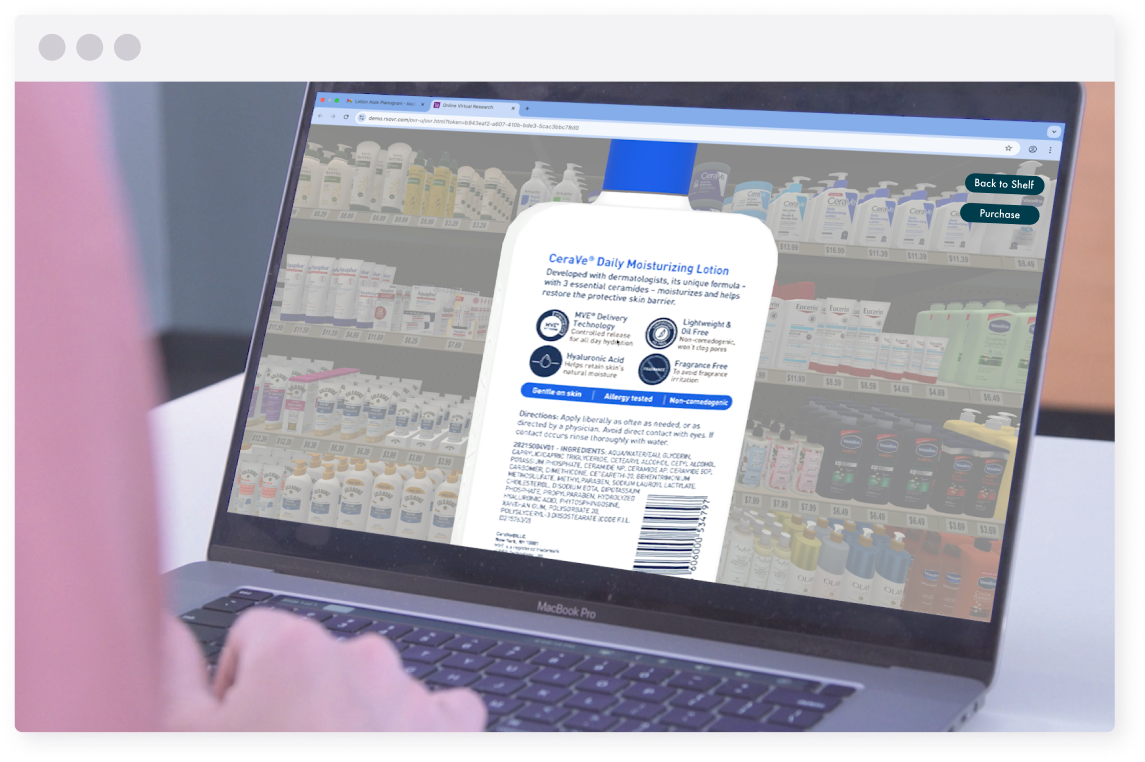1145x762 pixels.
Task: Reload the page with the refresh icon
Action: pyautogui.click(x=346, y=117)
